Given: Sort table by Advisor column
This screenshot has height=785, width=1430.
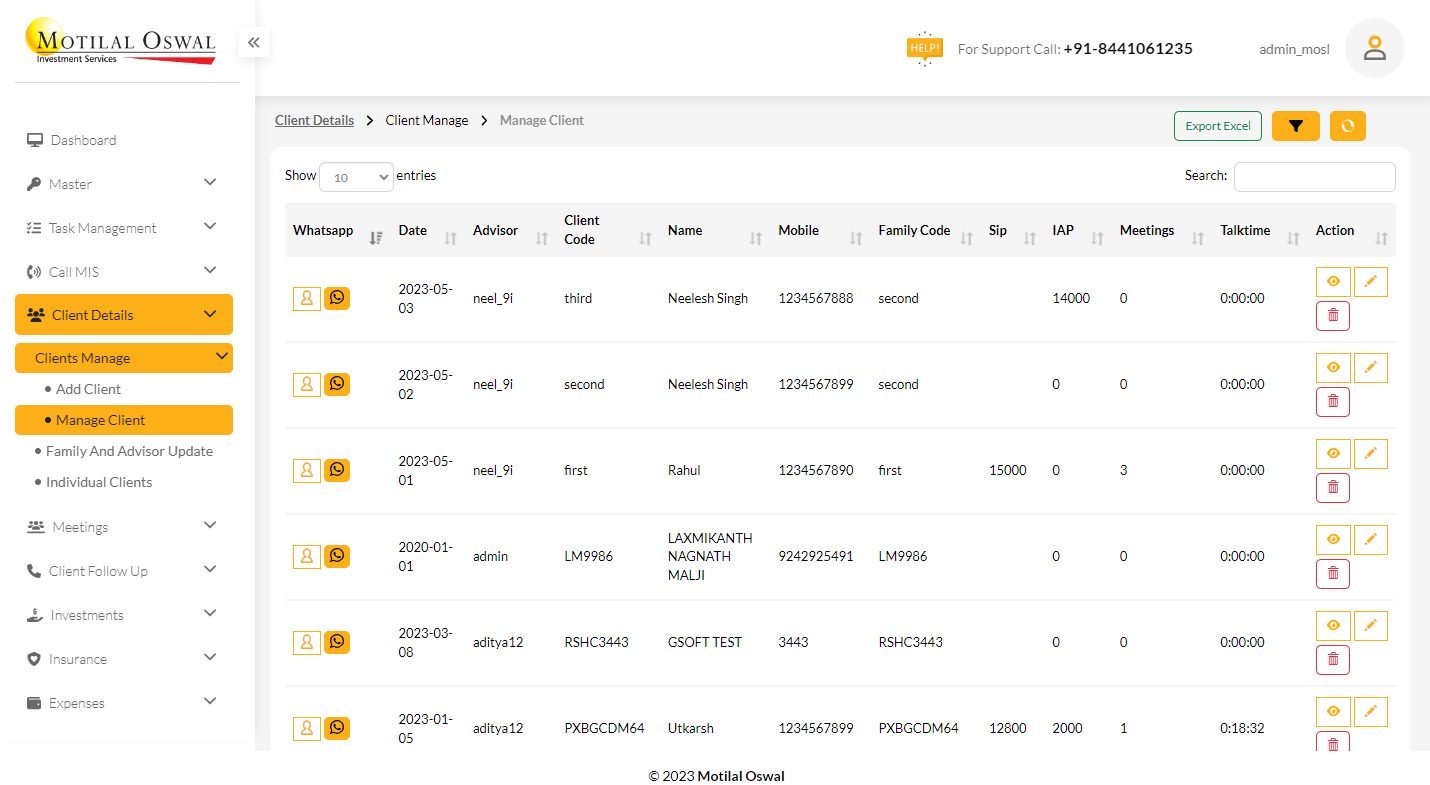Looking at the screenshot, I should (x=510, y=230).
